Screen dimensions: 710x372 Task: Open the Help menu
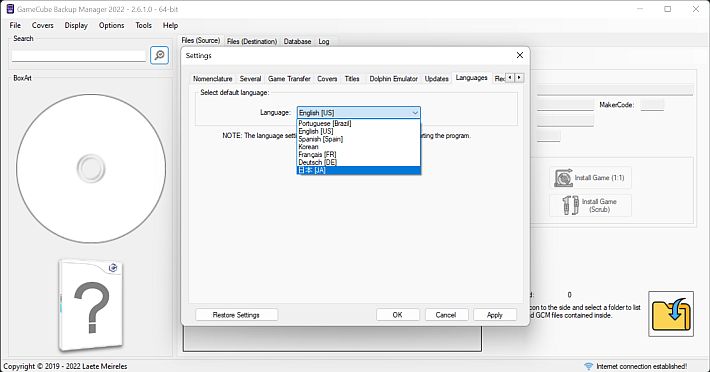[x=170, y=25]
